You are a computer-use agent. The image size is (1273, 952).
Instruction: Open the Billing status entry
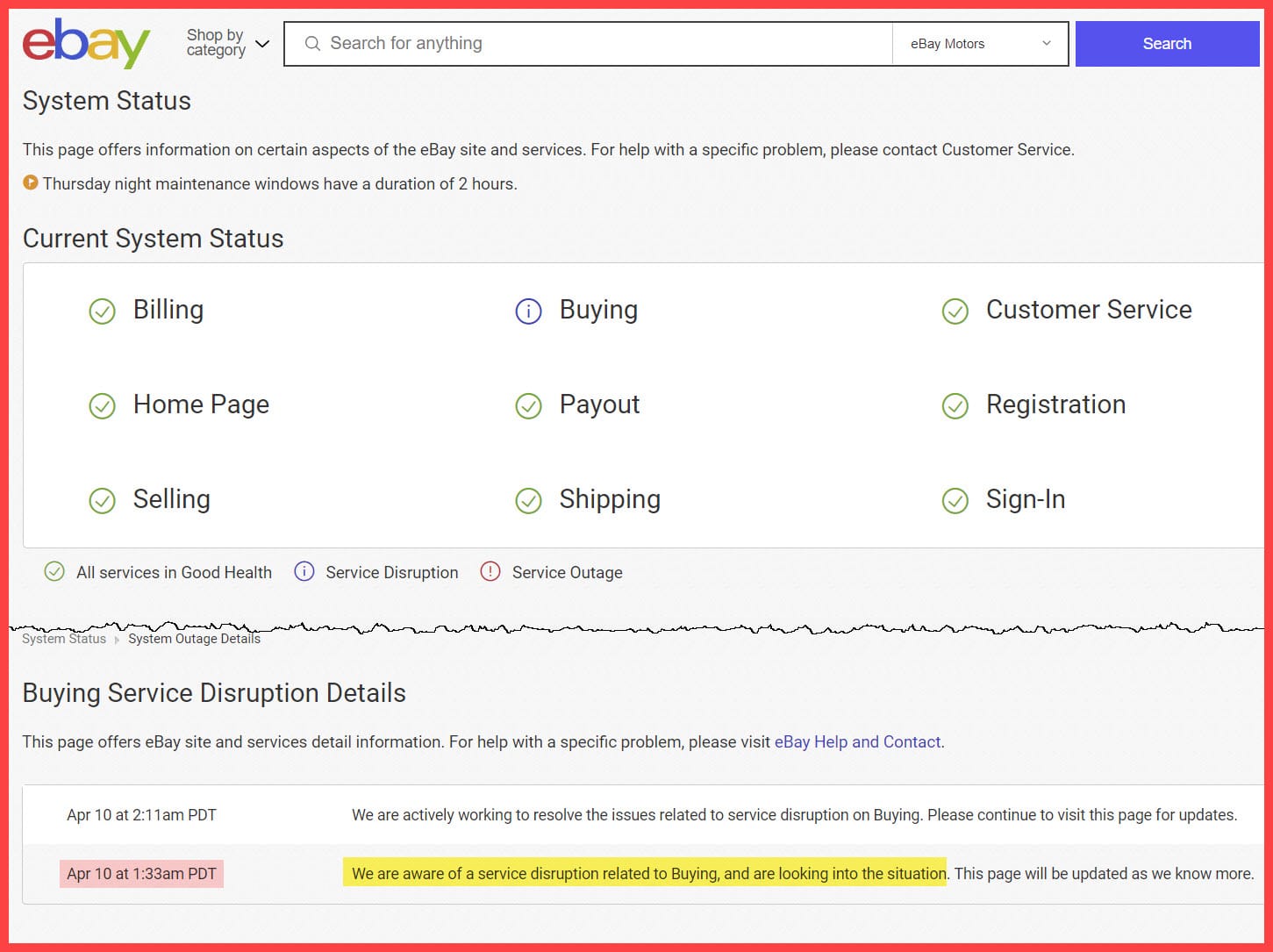(x=168, y=310)
